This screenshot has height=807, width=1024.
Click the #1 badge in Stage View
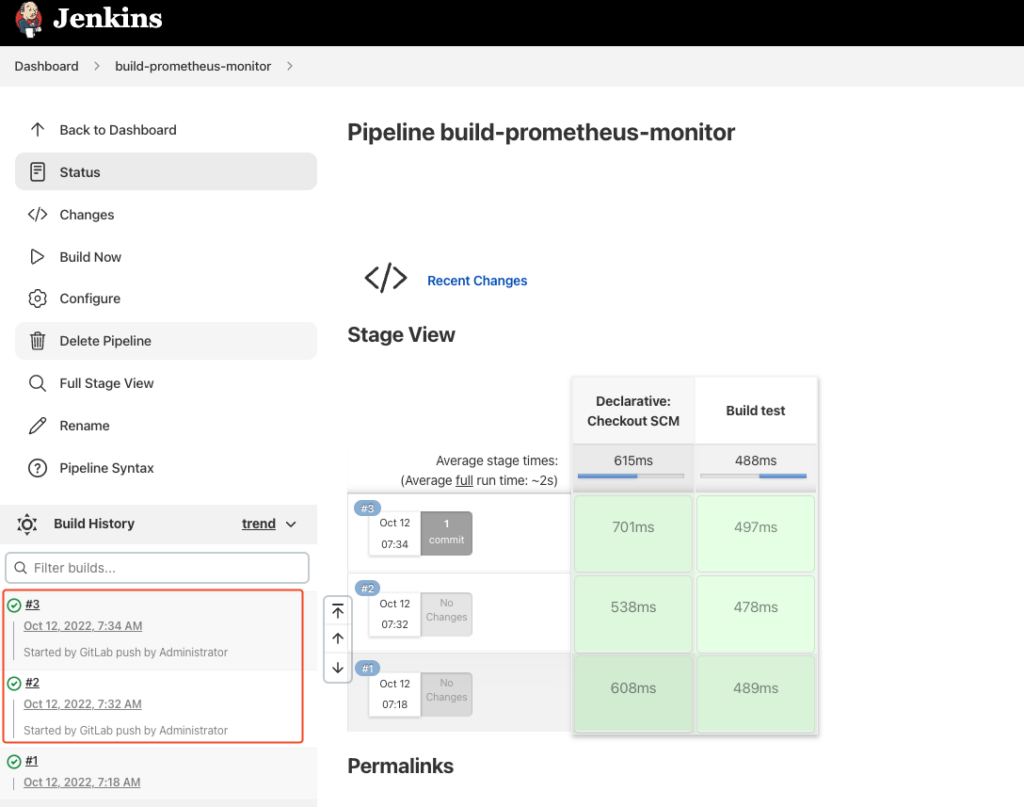pos(367,669)
